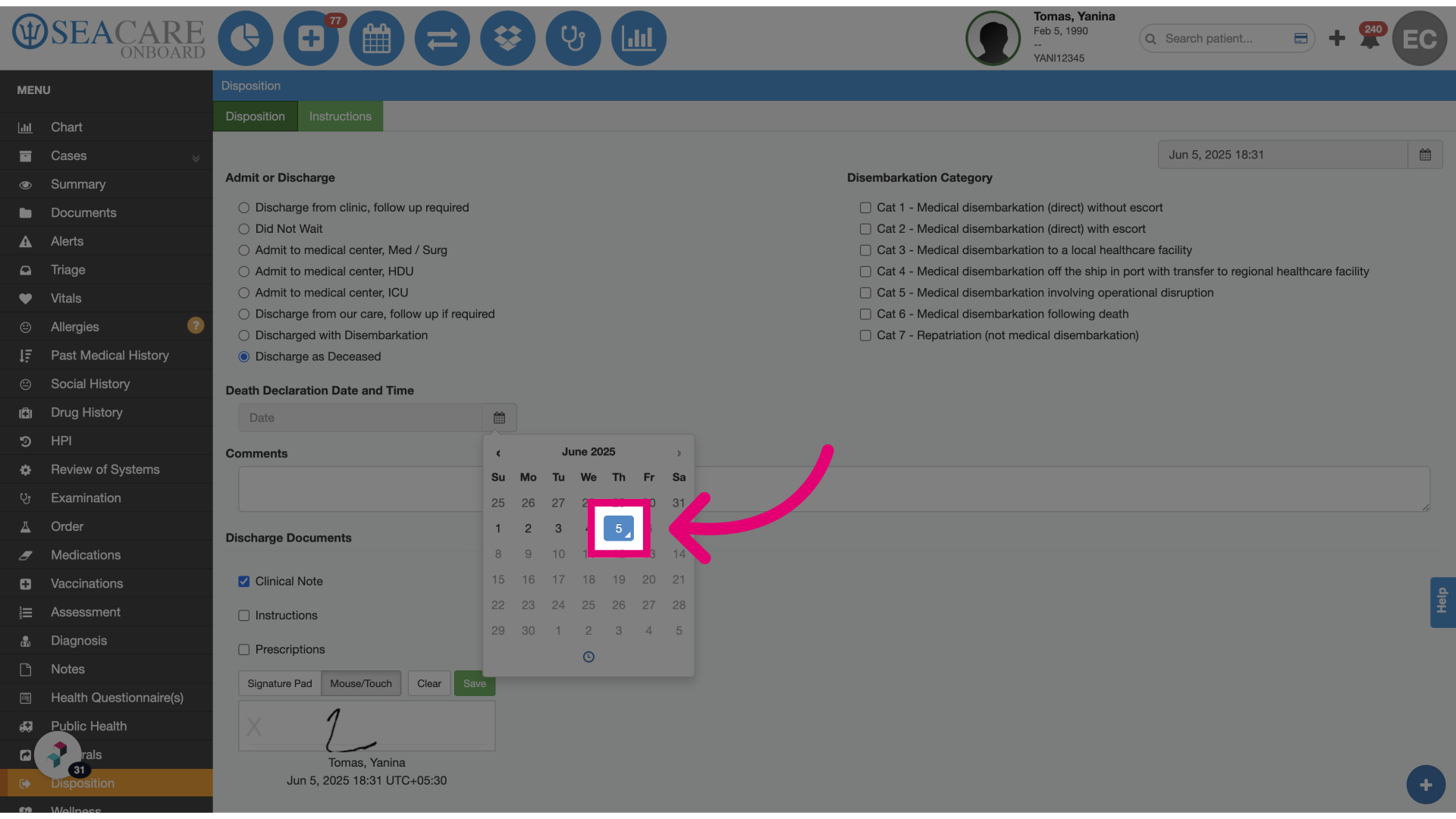Viewport: 1456px width, 819px height.
Task: Click the round blue plus button bottom right
Action: [x=1426, y=785]
